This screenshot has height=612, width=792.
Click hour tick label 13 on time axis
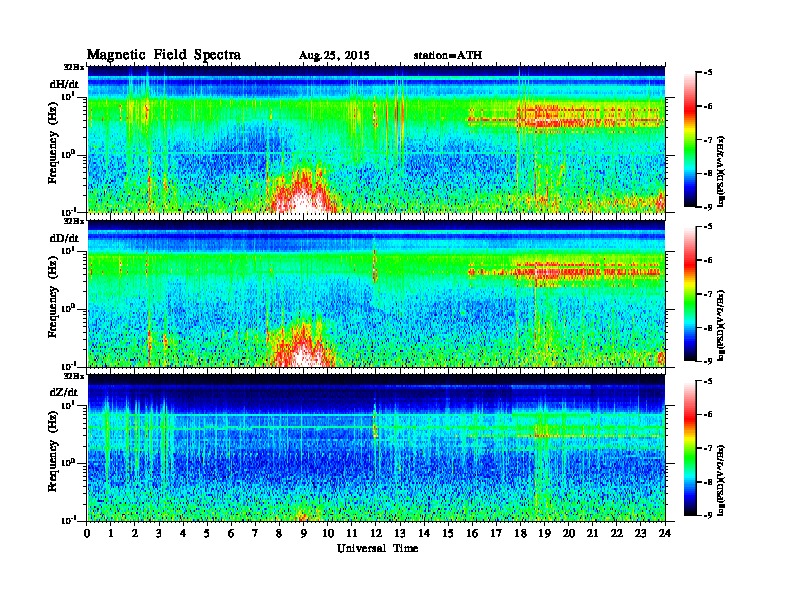pos(400,533)
